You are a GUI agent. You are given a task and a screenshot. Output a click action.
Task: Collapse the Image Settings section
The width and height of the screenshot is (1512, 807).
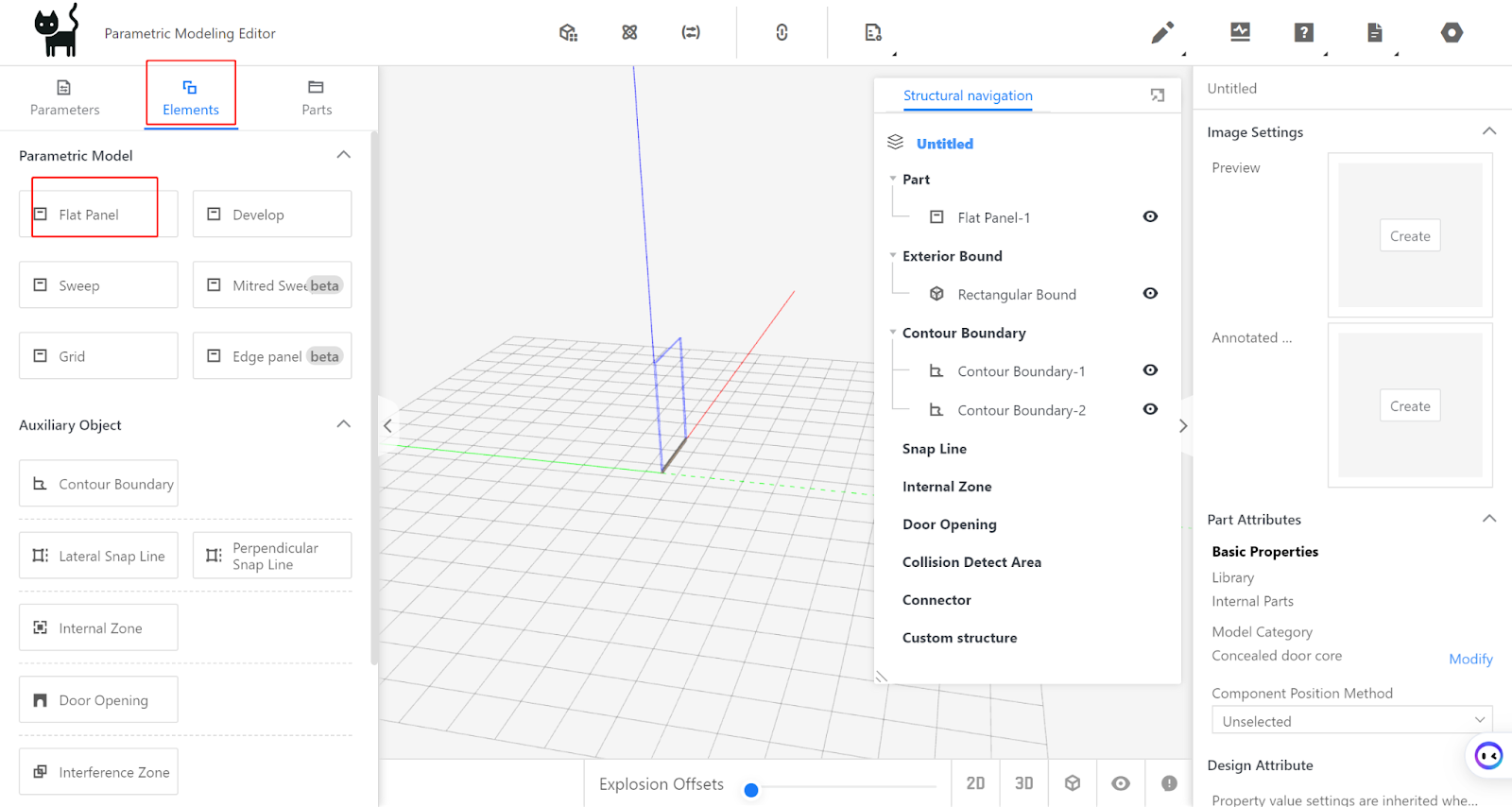[x=1488, y=131]
